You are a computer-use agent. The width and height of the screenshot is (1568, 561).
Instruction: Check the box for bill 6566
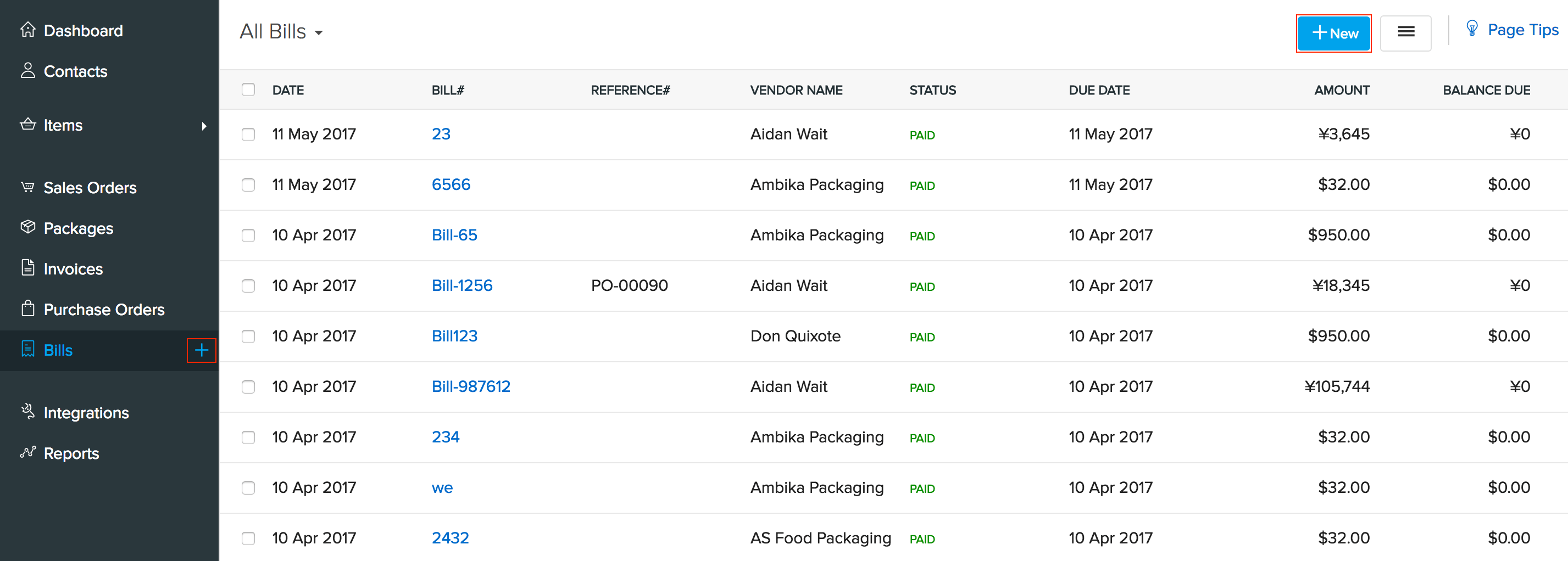click(x=248, y=184)
